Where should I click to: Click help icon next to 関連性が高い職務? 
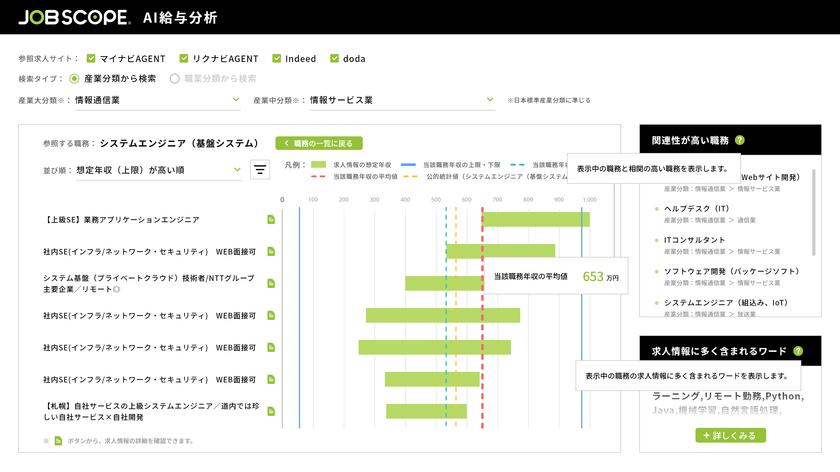740,140
